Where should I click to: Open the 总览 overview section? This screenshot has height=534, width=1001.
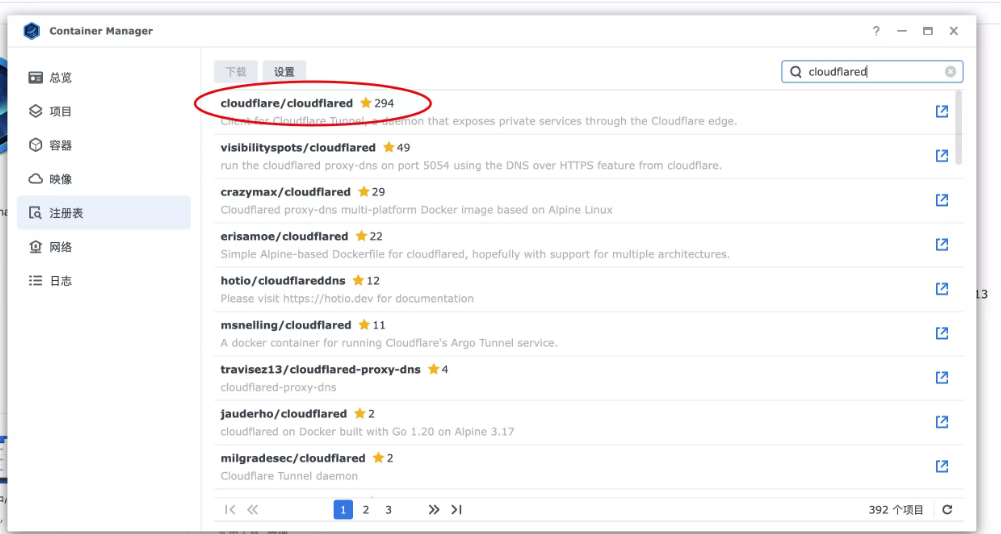[x=104, y=77]
